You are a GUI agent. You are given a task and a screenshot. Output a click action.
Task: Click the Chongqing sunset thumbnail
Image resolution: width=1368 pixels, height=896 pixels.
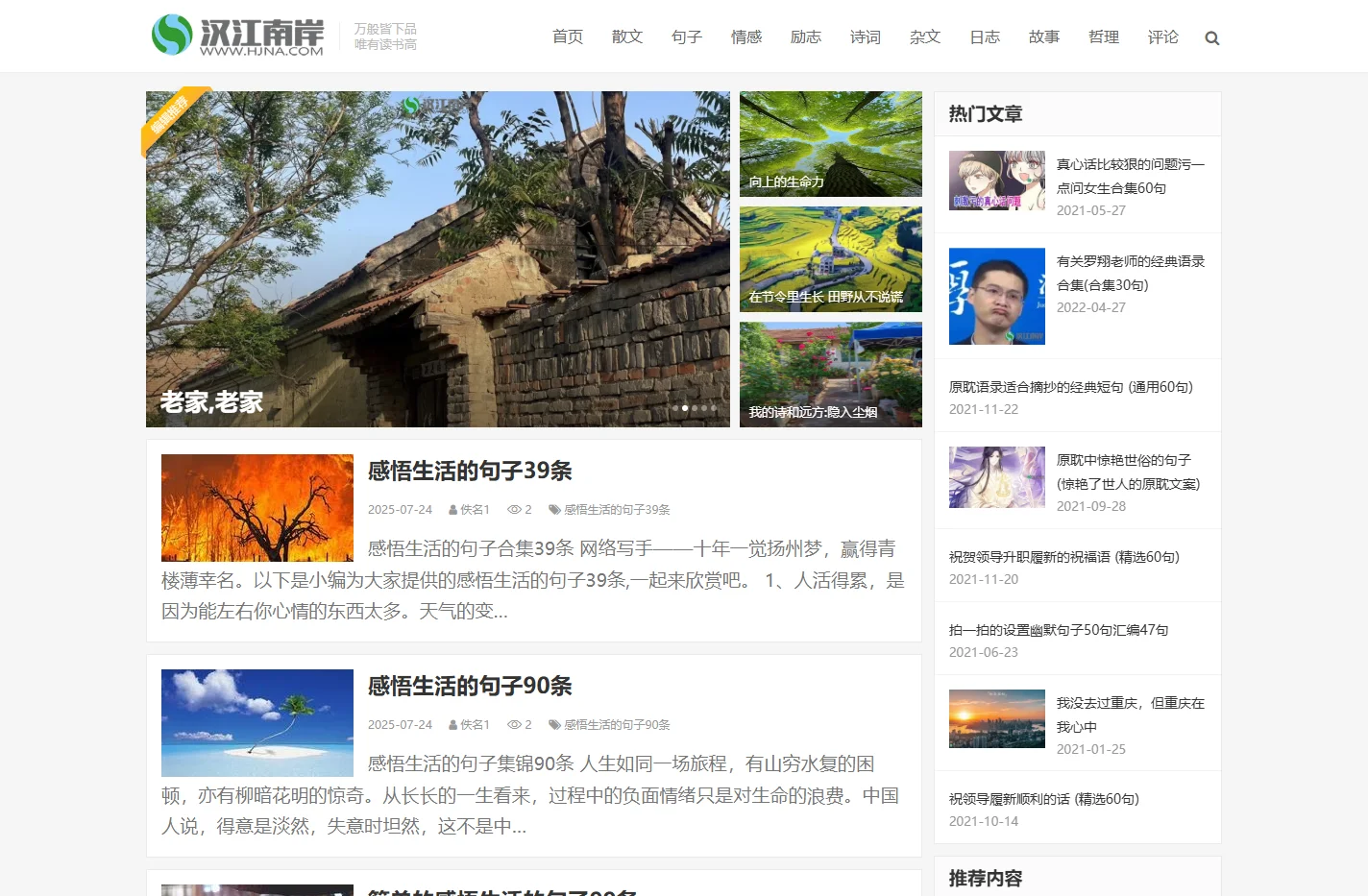point(997,718)
